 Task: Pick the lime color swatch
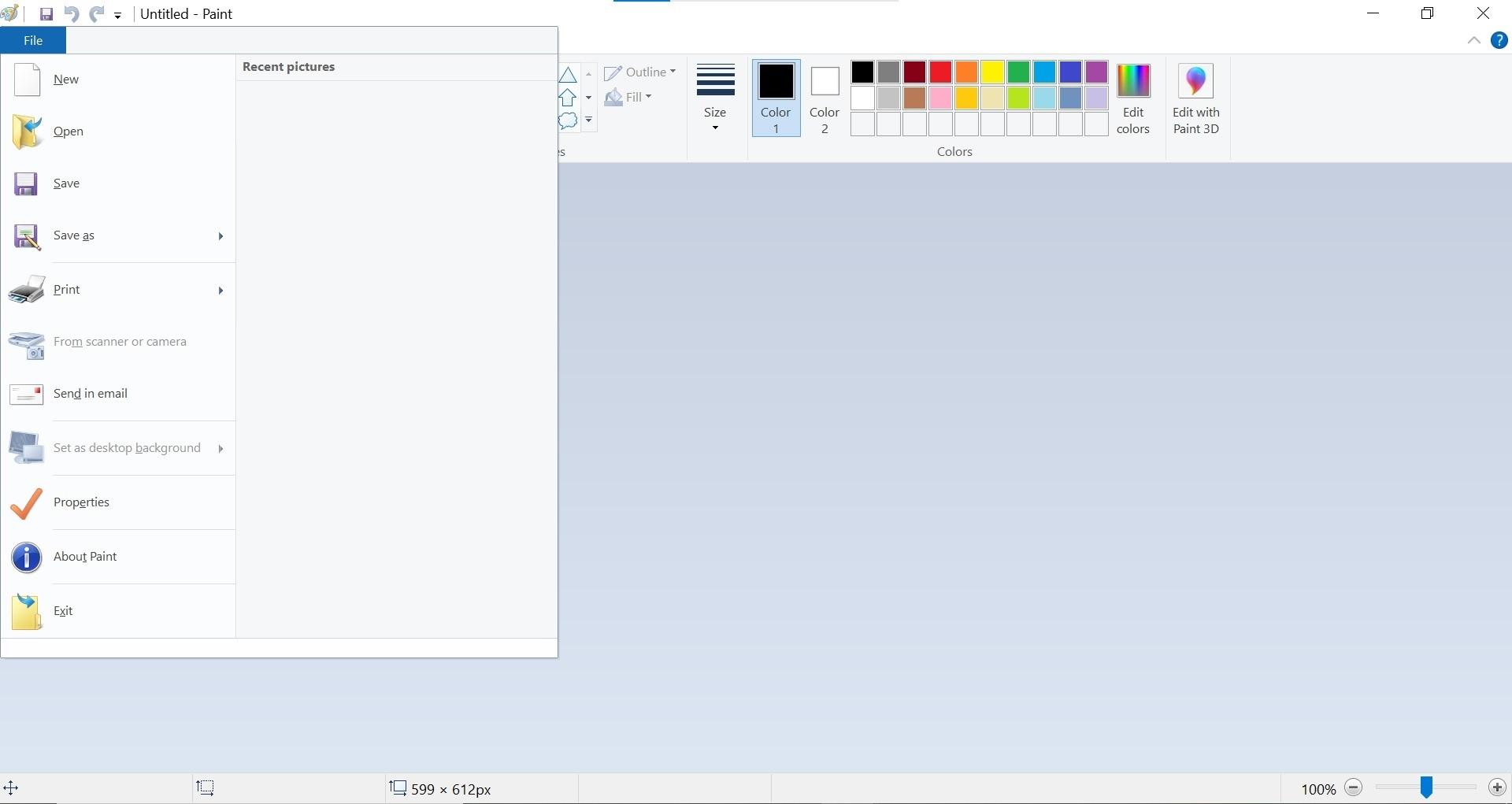tap(1018, 98)
